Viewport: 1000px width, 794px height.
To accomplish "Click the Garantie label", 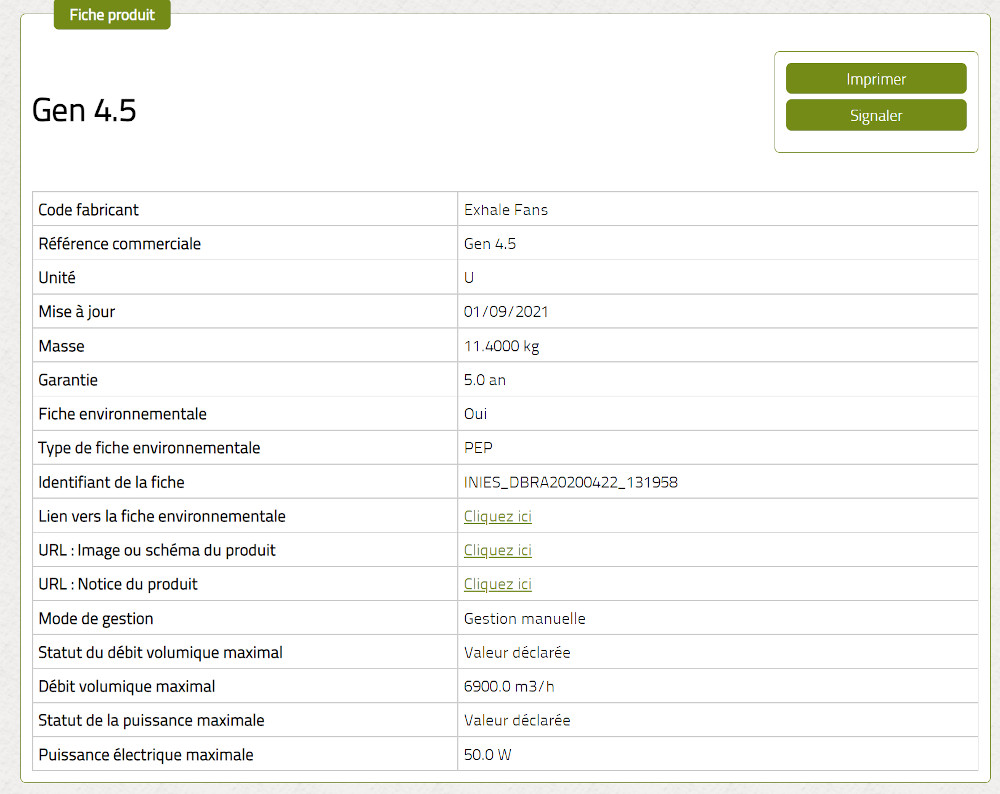I will (68, 379).
